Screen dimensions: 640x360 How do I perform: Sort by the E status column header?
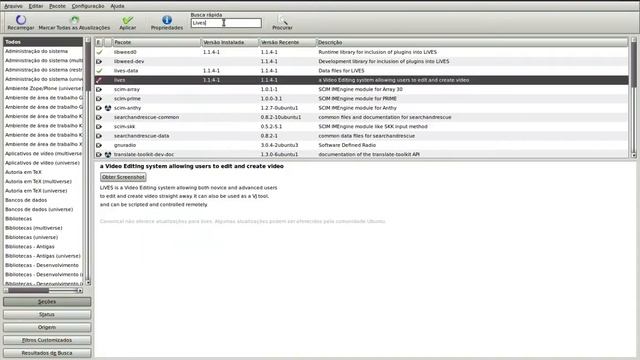99,42
